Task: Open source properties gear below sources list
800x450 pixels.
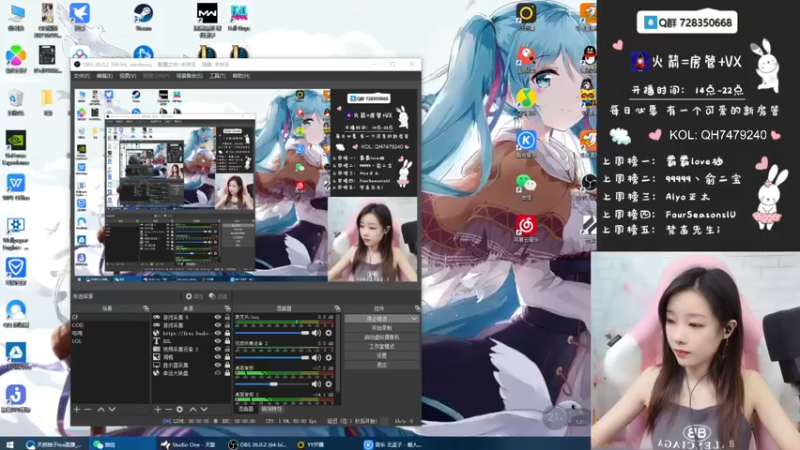Action: (180, 409)
